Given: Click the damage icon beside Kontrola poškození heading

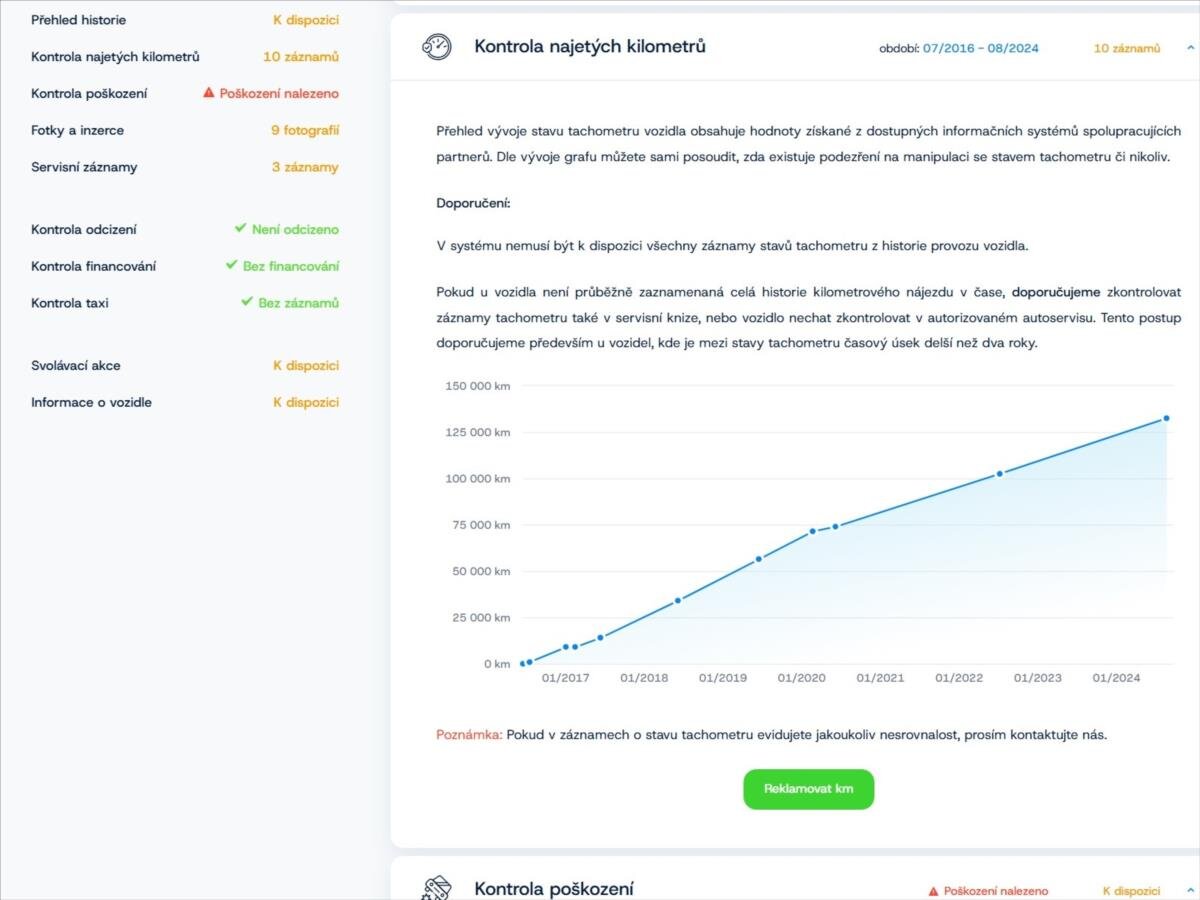Looking at the screenshot, I should [436, 888].
